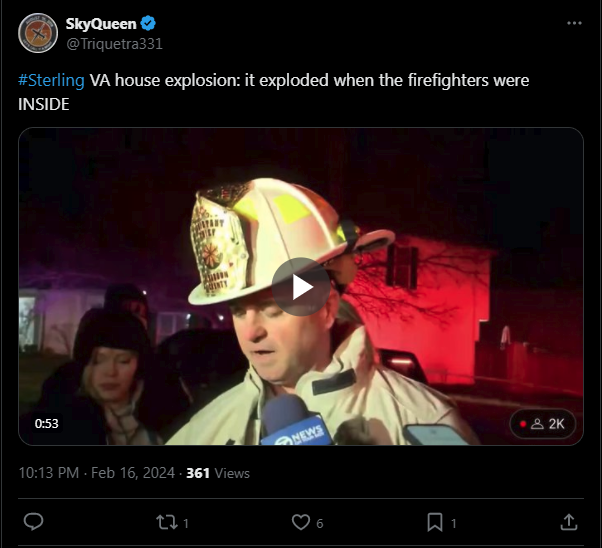Click the bookmark count number 1
The height and width of the screenshot is (548, 602).
click(x=453, y=523)
